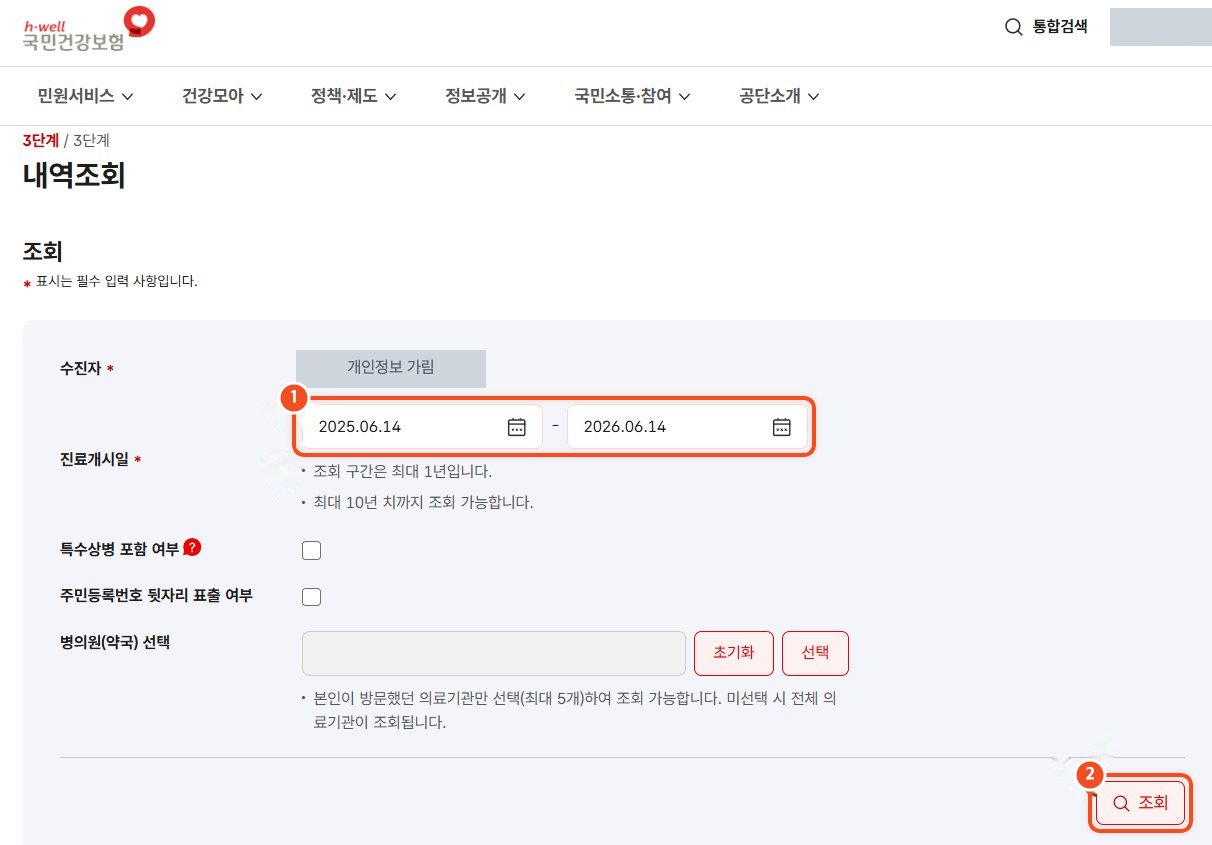Click the 초기화 button
1212x845 pixels.
coord(734,653)
